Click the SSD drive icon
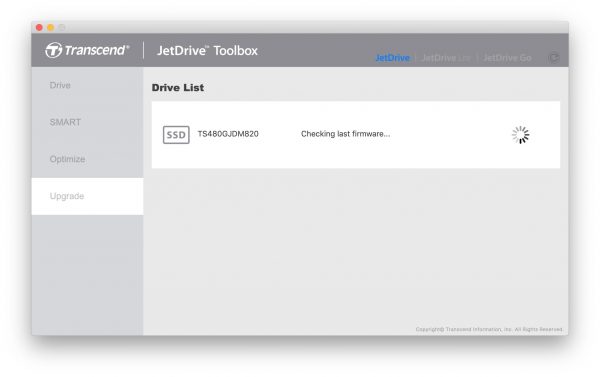 click(x=176, y=135)
